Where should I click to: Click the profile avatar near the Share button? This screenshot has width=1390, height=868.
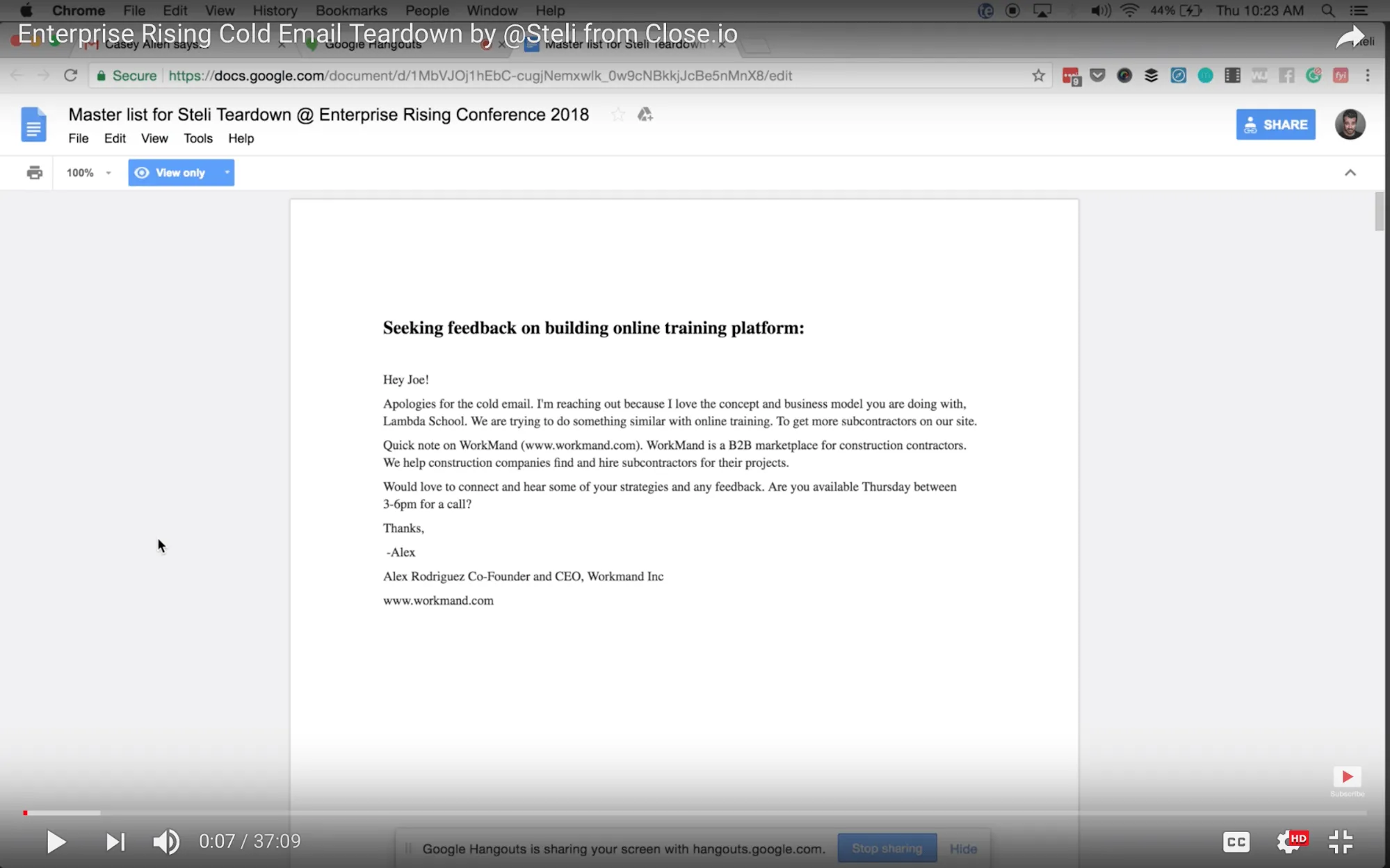(1350, 124)
